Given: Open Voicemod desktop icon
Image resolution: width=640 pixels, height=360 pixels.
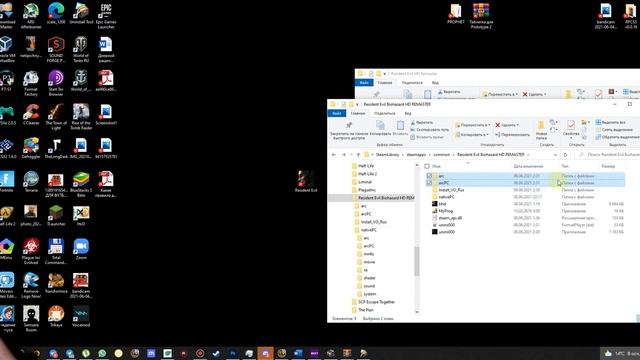Looking at the screenshot, I should pos(81,317).
